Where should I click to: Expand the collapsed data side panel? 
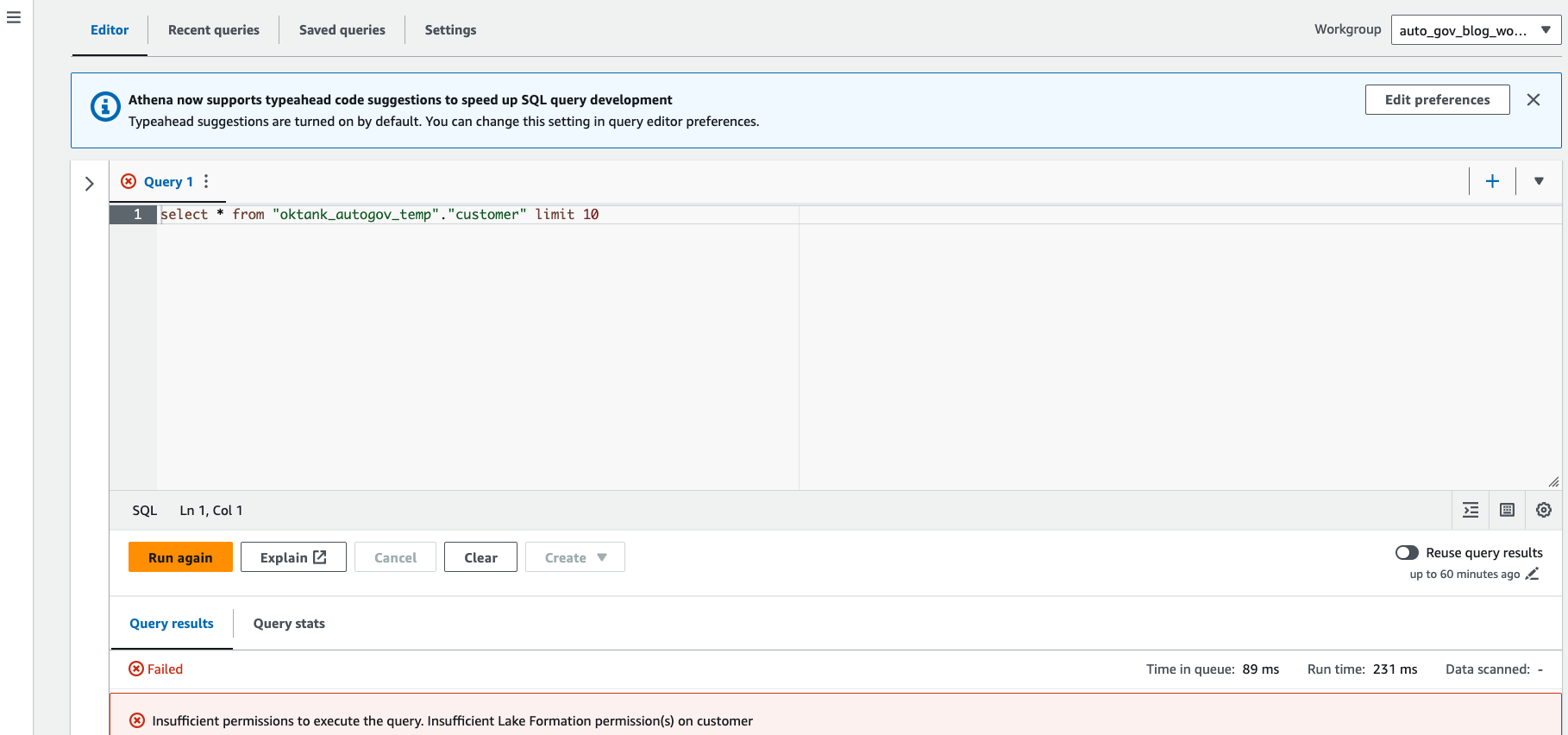tap(90, 184)
